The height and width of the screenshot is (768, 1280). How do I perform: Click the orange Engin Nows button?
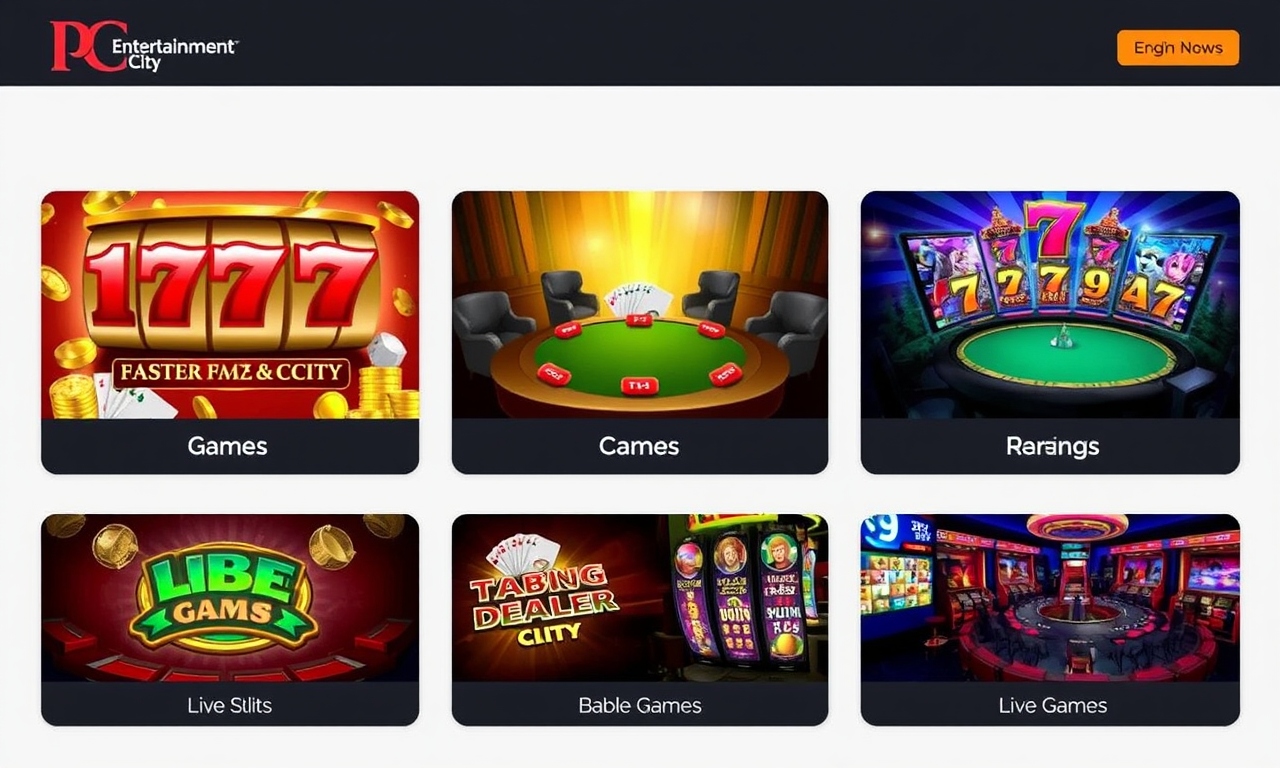1177,48
